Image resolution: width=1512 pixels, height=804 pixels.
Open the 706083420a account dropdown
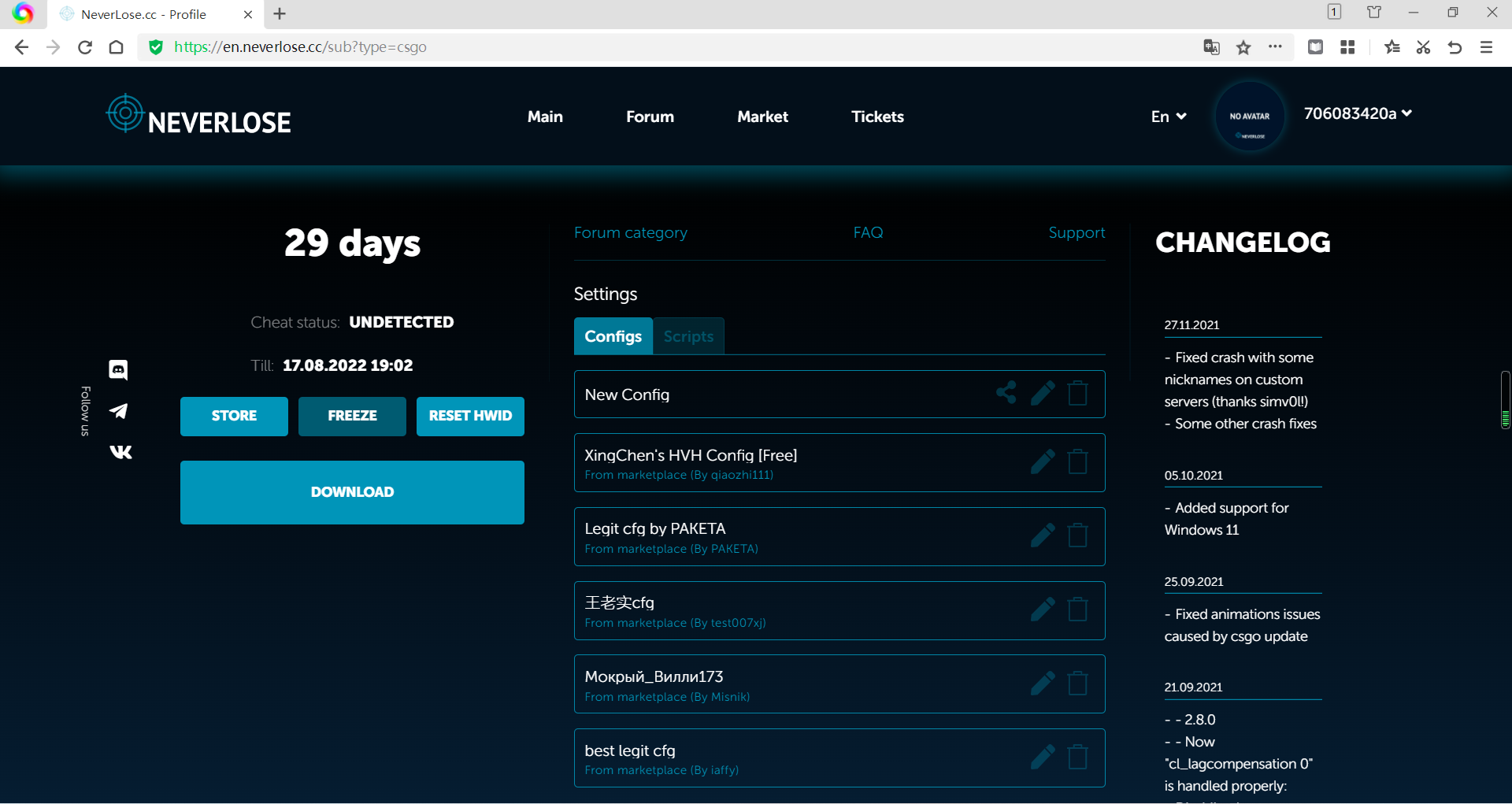pos(1358,114)
